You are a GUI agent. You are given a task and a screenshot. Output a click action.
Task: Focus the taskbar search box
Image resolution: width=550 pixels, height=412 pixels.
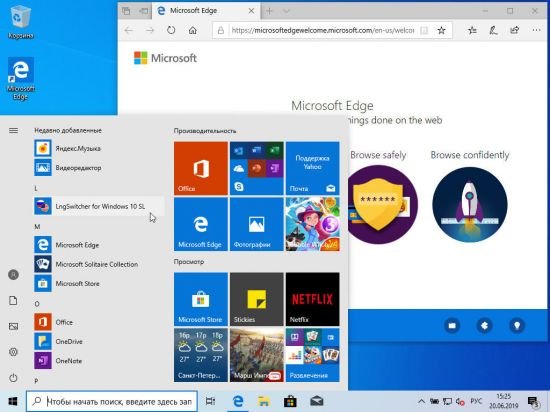[112, 401]
